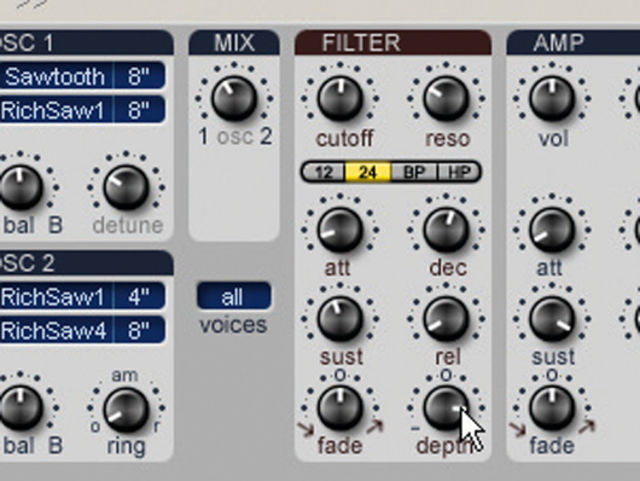Select the 12 filter mode
This screenshot has width=640, height=481.
[x=324, y=172]
